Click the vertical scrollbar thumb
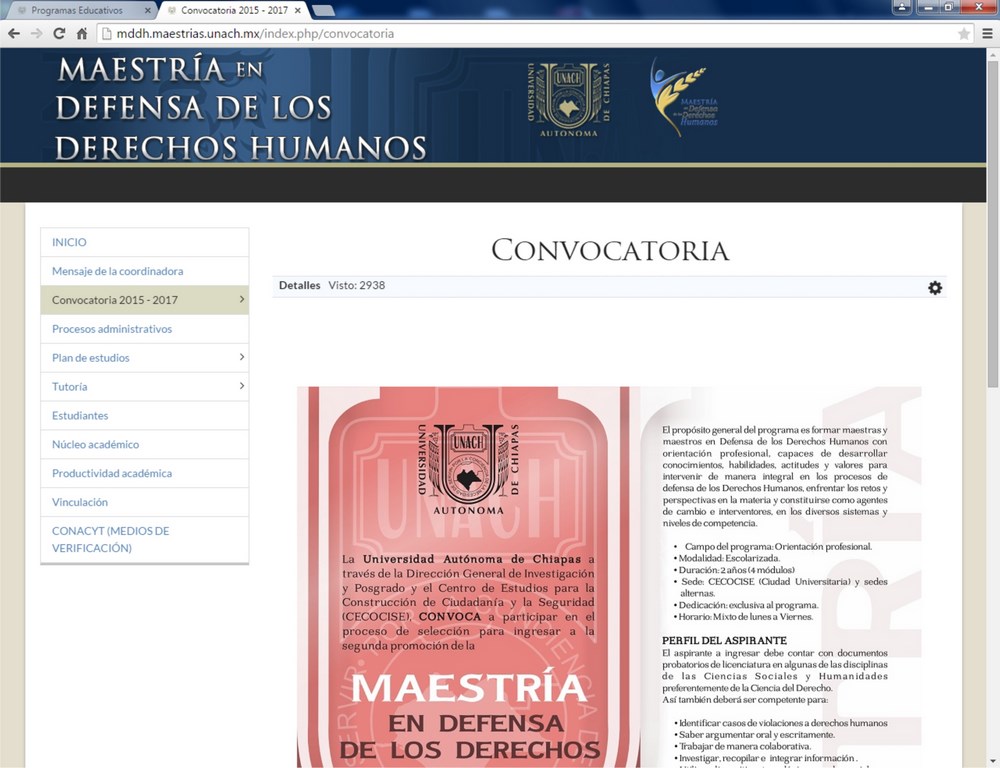The height and width of the screenshot is (768, 1000). 993,225
